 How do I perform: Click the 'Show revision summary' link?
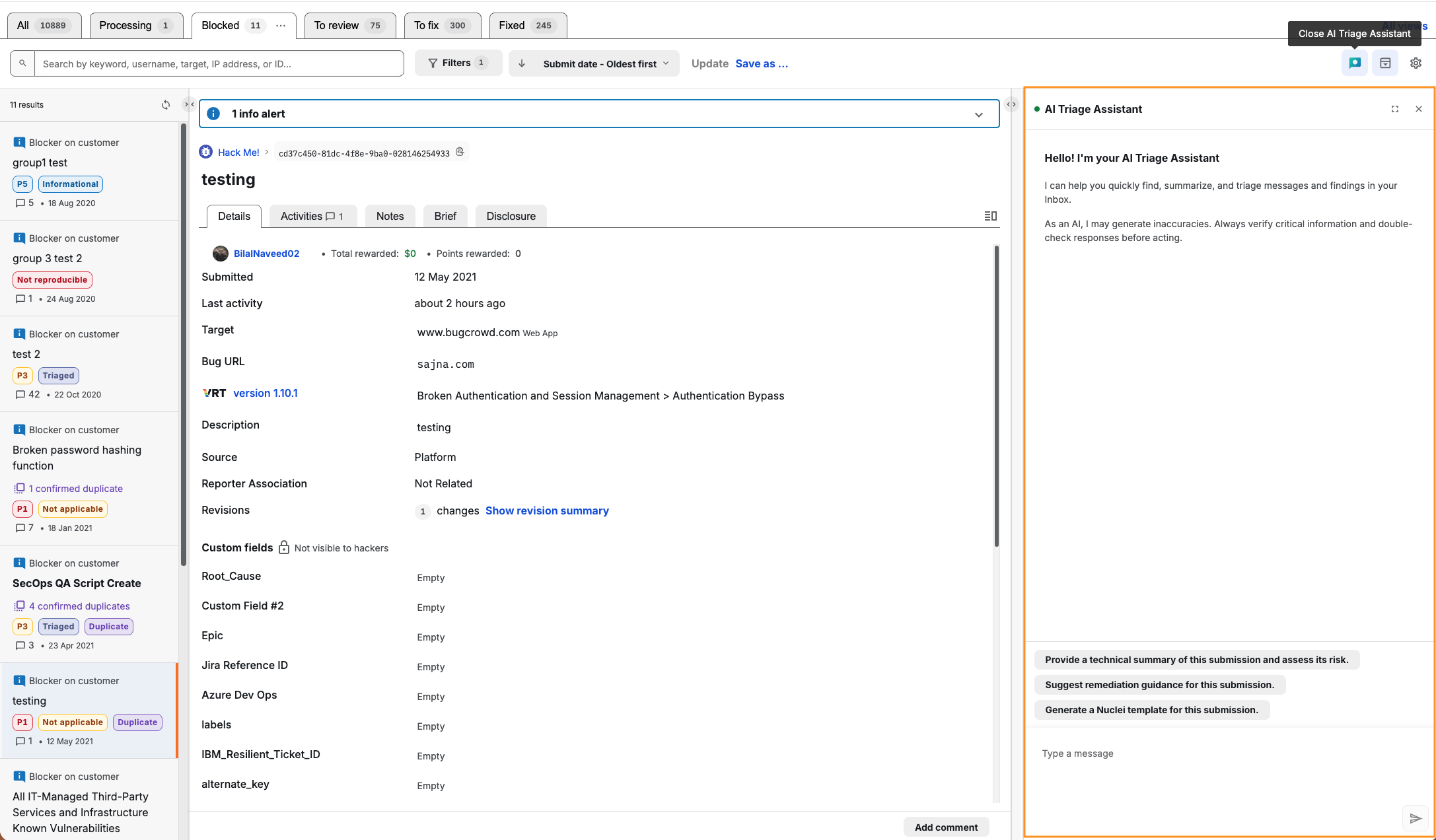click(547, 510)
